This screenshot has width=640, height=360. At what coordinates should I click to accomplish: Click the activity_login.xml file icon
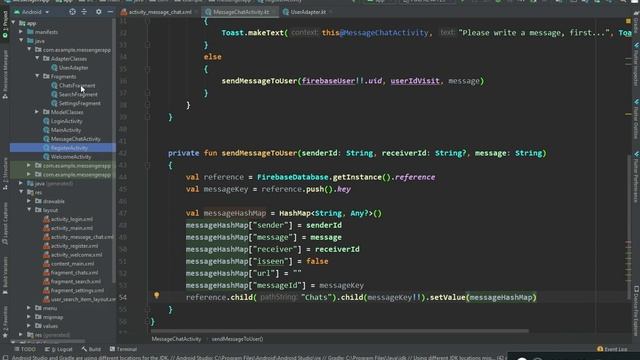coord(46,219)
